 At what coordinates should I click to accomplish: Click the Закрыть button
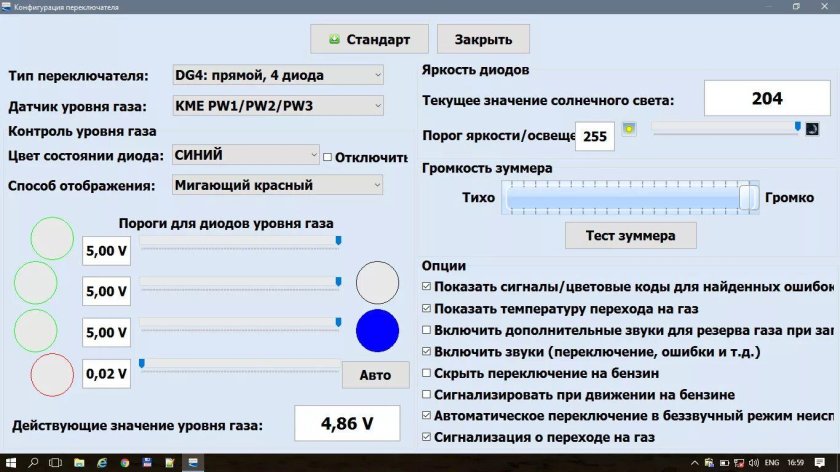(x=483, y=39)
